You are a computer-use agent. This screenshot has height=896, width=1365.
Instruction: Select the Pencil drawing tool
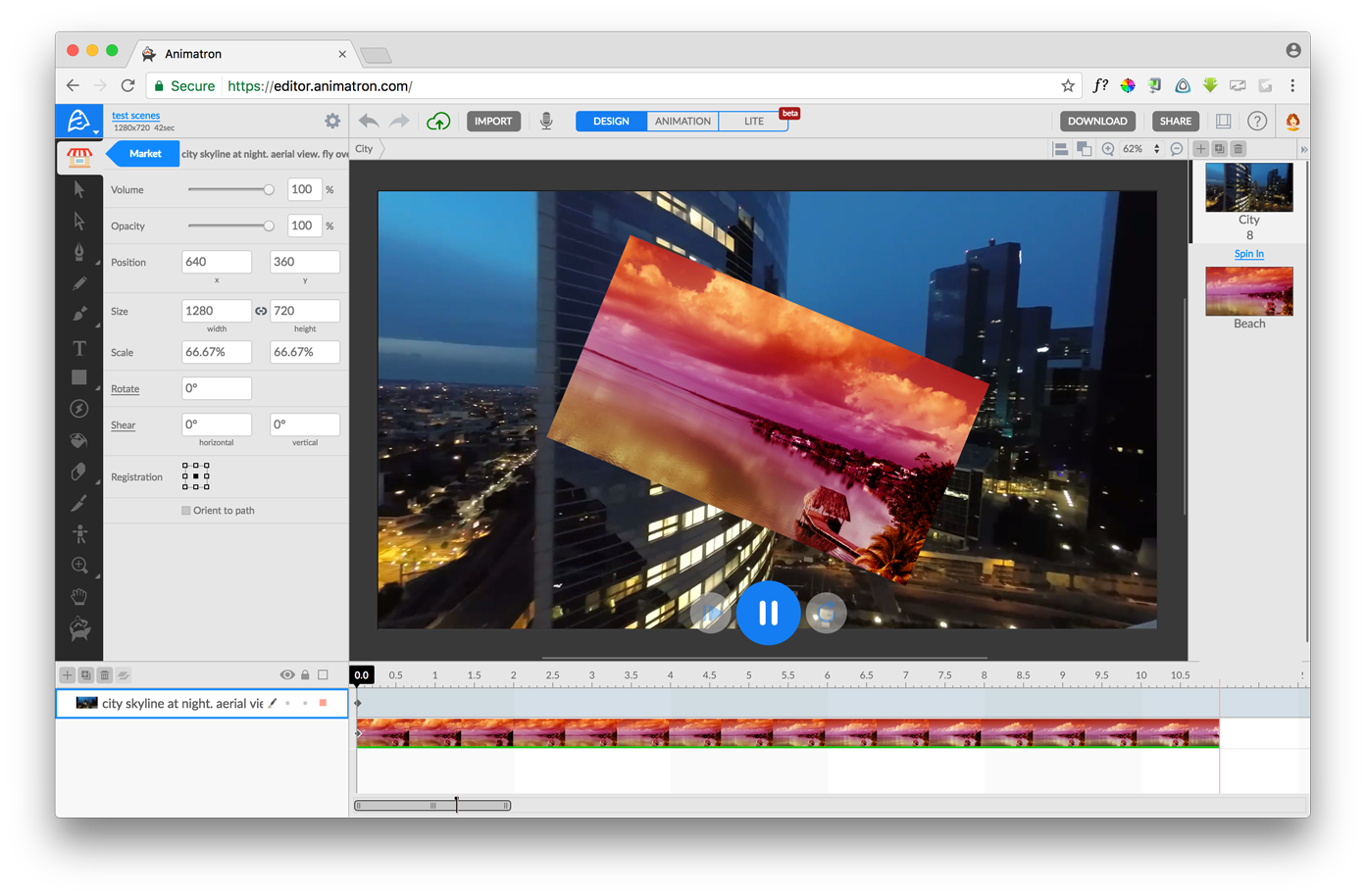79,283
